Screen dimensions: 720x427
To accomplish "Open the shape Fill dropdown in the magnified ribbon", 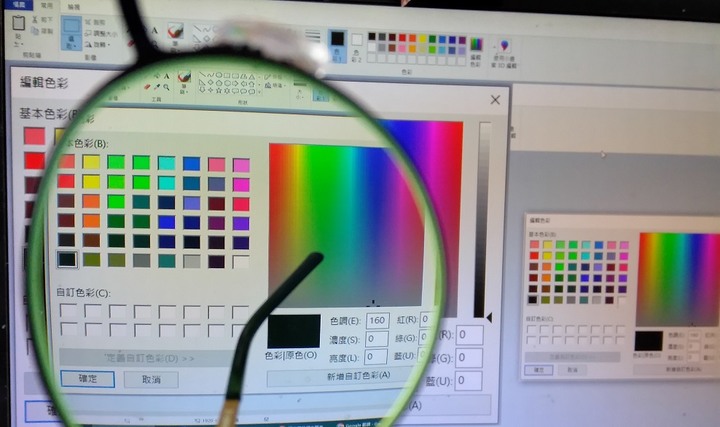I will 275,85.
